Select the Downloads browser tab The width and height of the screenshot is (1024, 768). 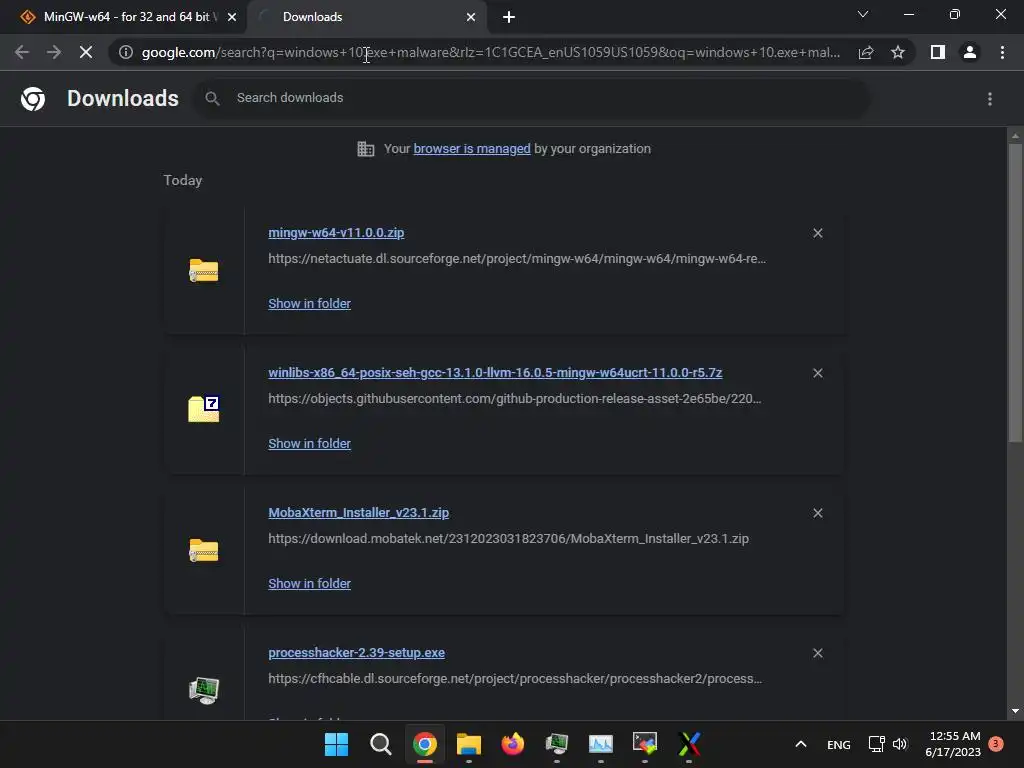tap(366, 17)
